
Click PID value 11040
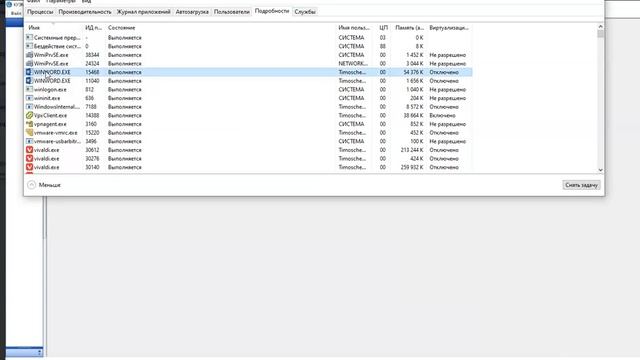click(x=92, y=81)
